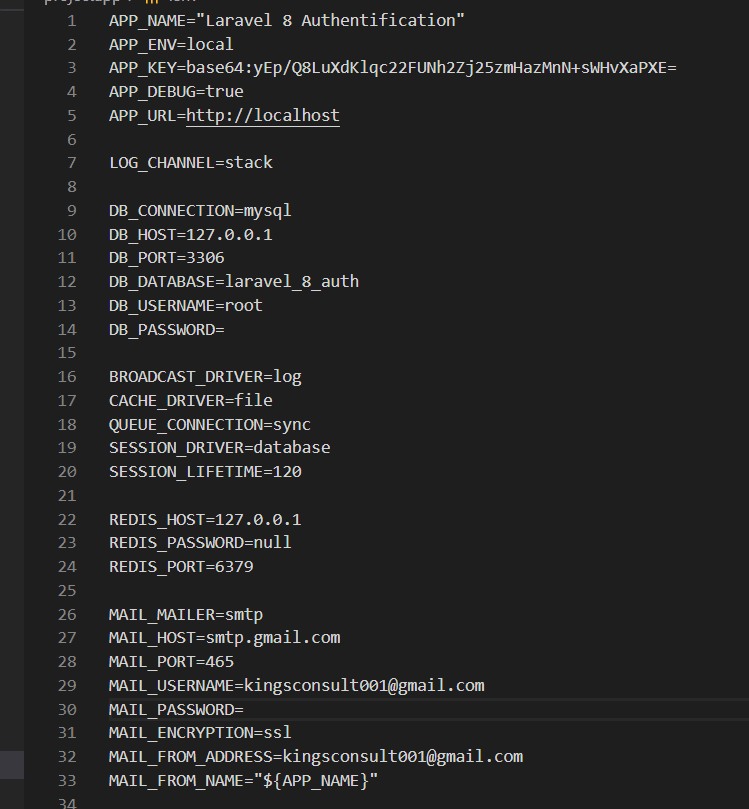Click MAIL_MAILER=smtp text
Viewport: 749px width, 809px height.
tap(186, 614)
